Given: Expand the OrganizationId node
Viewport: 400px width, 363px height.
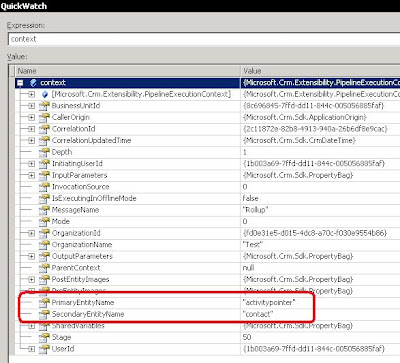Looking at the screenshot, I should (31, 233).
